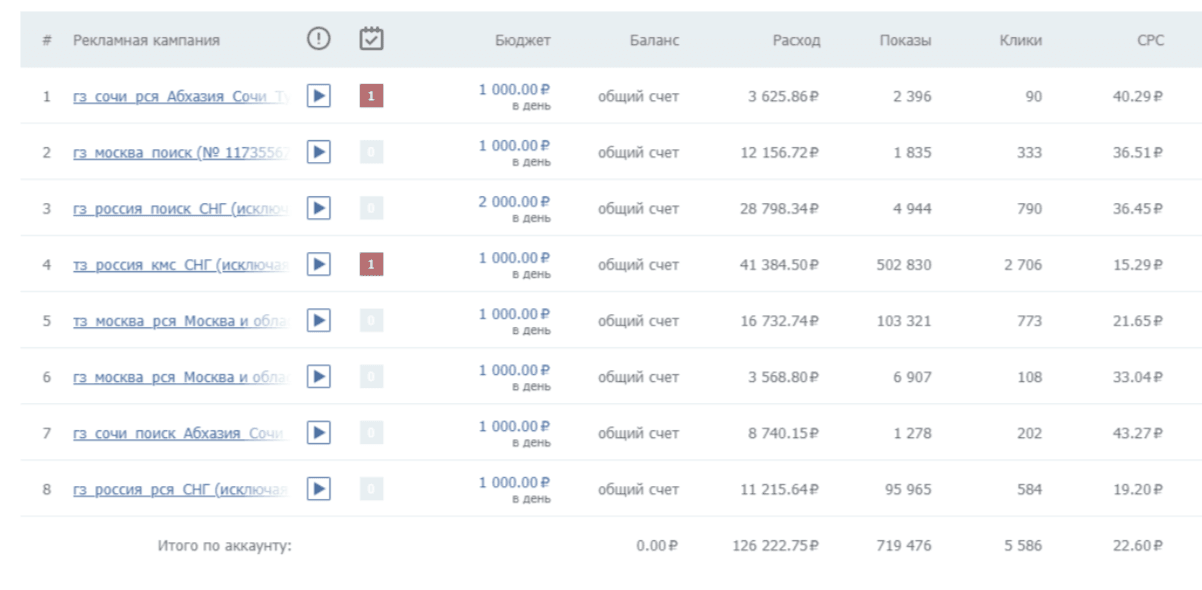Click red badge "1" in row 4
Image resolution: width=1202 pixels, height=590 pixels.
[x=371, y=264]
